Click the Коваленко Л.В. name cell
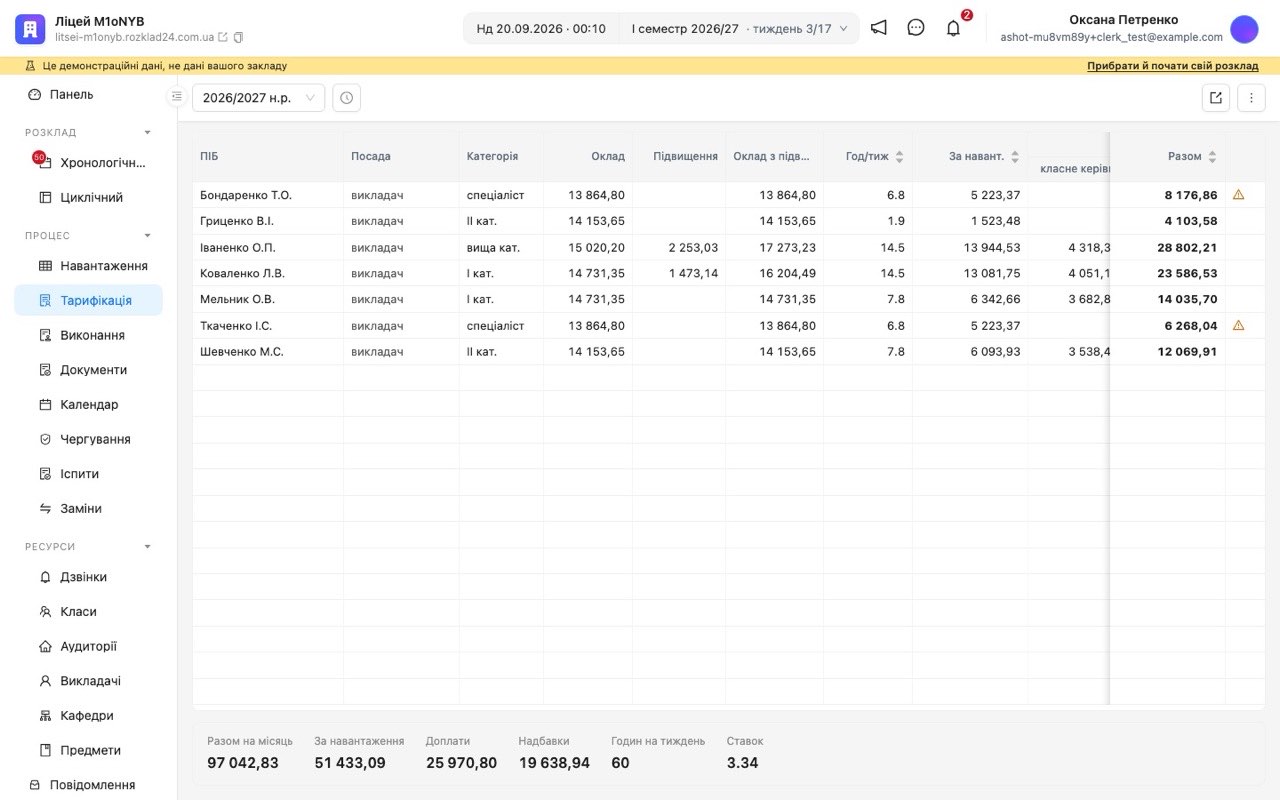Image resolution: width=1280 pixels, height=800 pixels. click(x=268, y=273)
